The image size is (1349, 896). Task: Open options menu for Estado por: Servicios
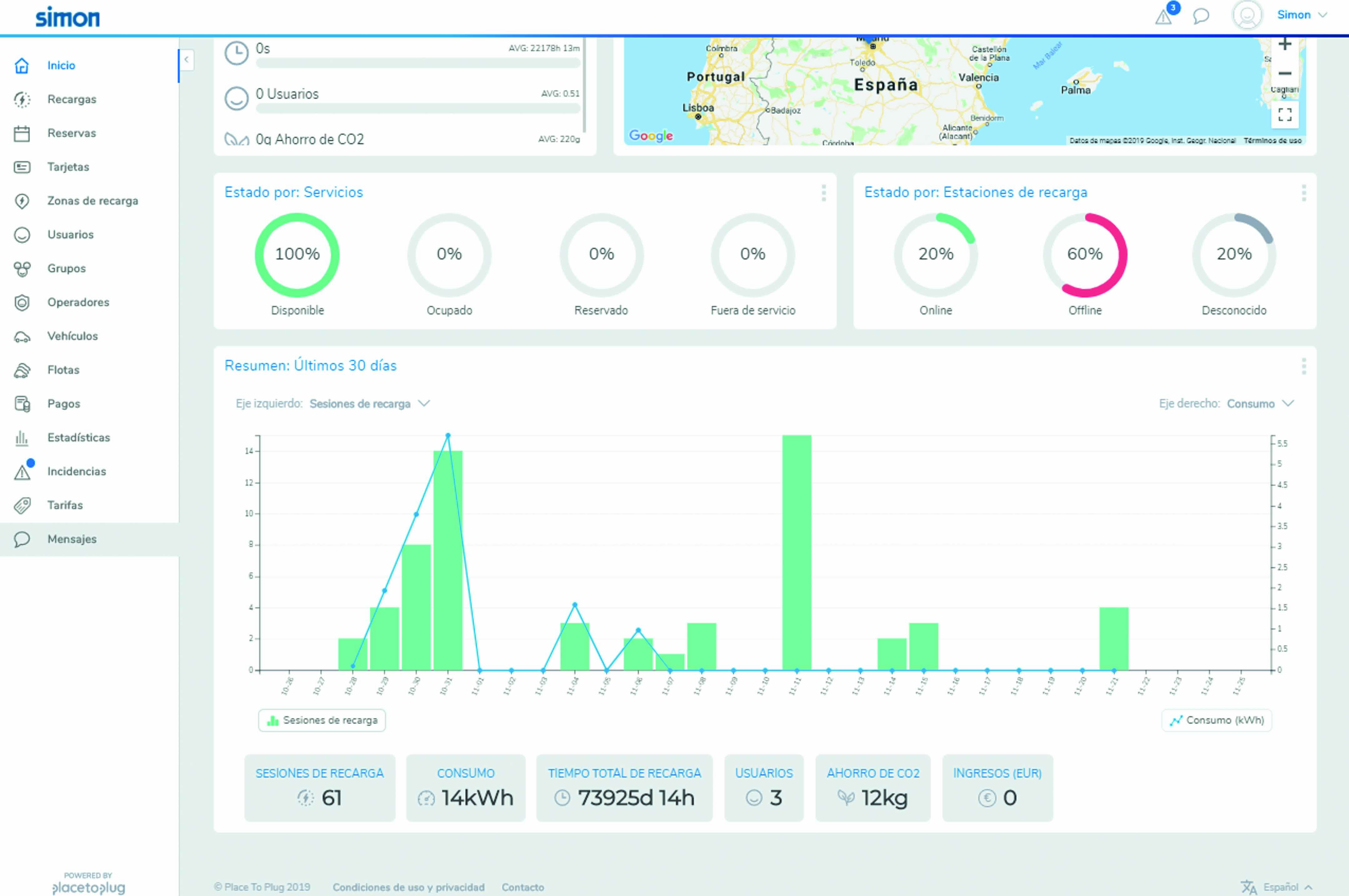(x=824, y=192)
